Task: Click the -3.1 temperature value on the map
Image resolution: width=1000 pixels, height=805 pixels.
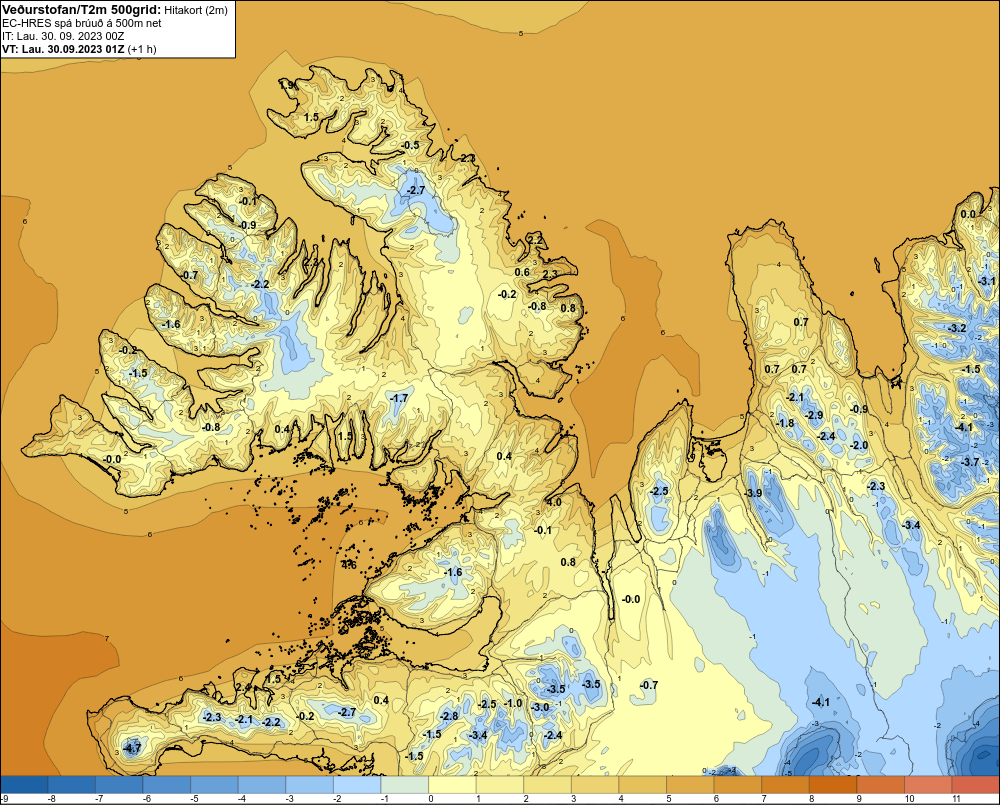Action: pos(987,281)
